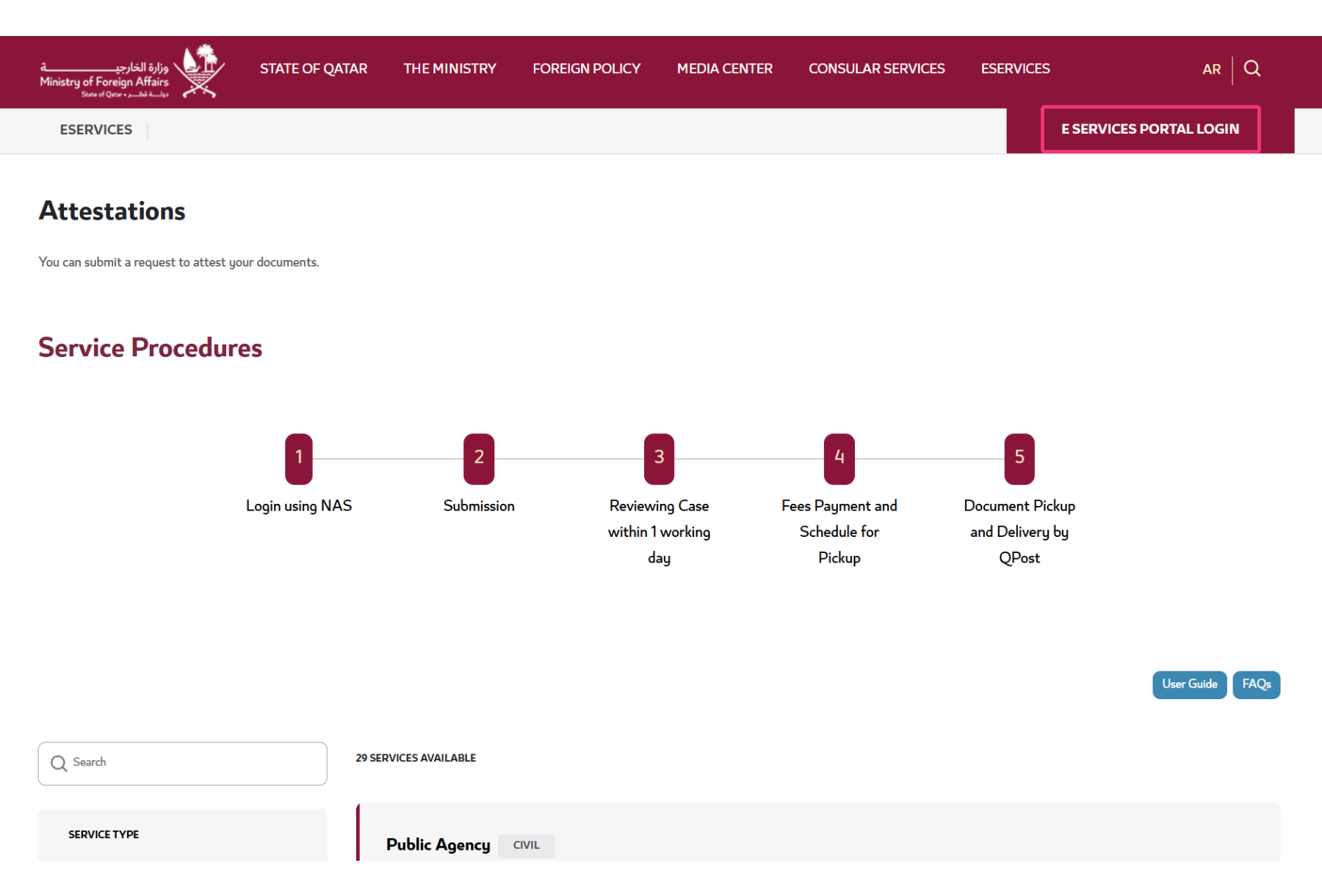
Task: Click step 3 Reviewing Case circle
Action: 658,458
